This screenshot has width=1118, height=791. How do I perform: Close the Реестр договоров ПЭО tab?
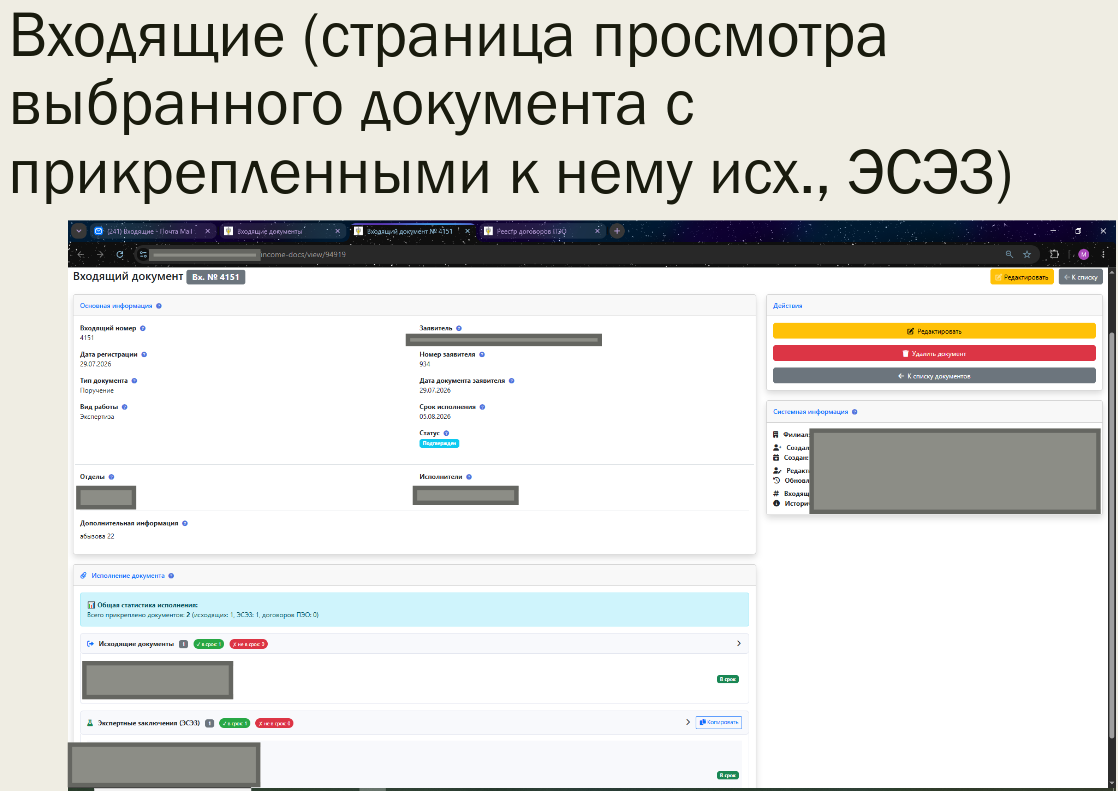[598, 231]
